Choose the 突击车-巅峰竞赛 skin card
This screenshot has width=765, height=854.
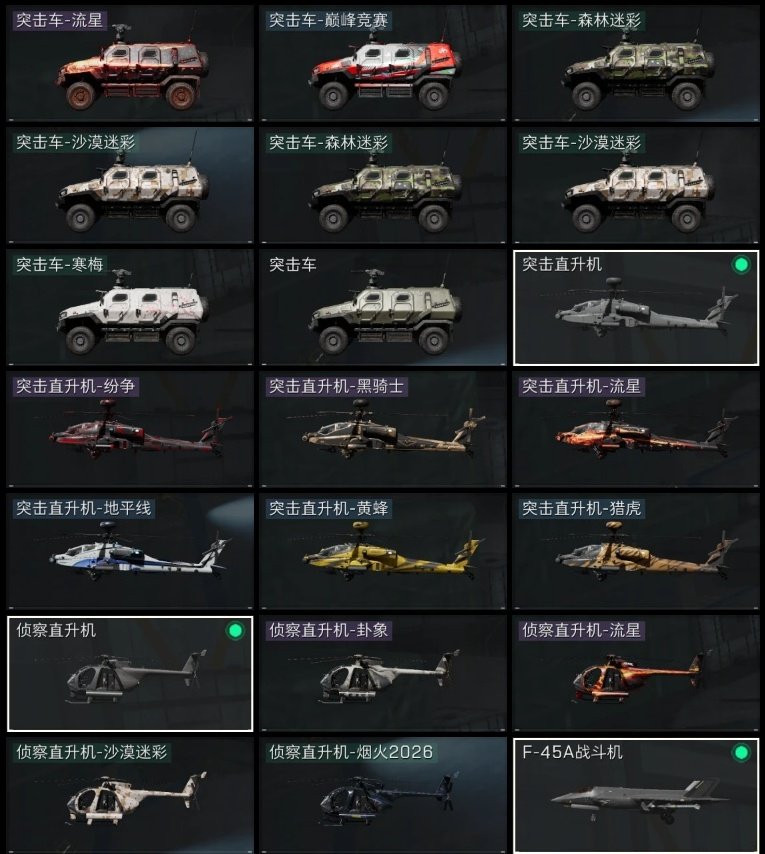383,64
